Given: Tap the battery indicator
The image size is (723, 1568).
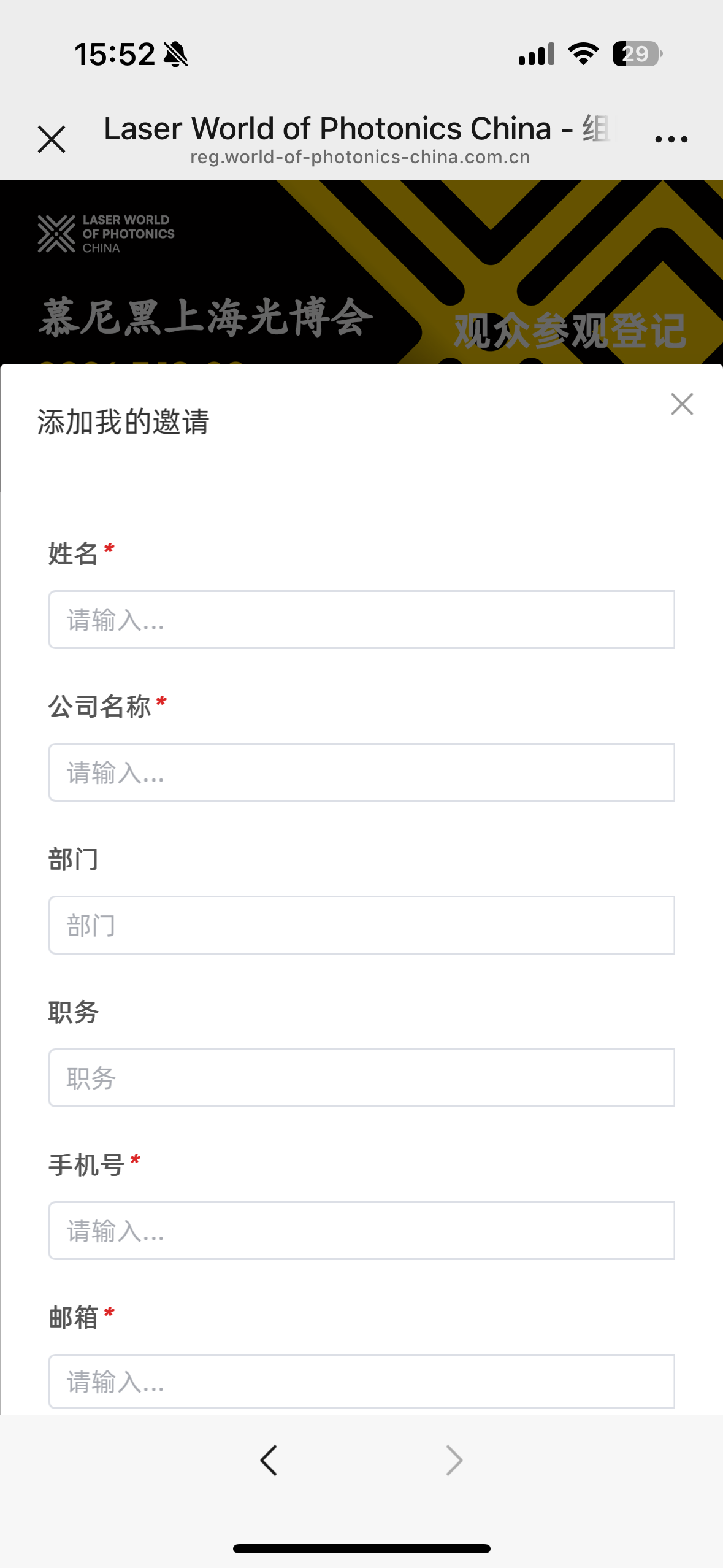Looking at the screenshot, I should click(637, 54).
